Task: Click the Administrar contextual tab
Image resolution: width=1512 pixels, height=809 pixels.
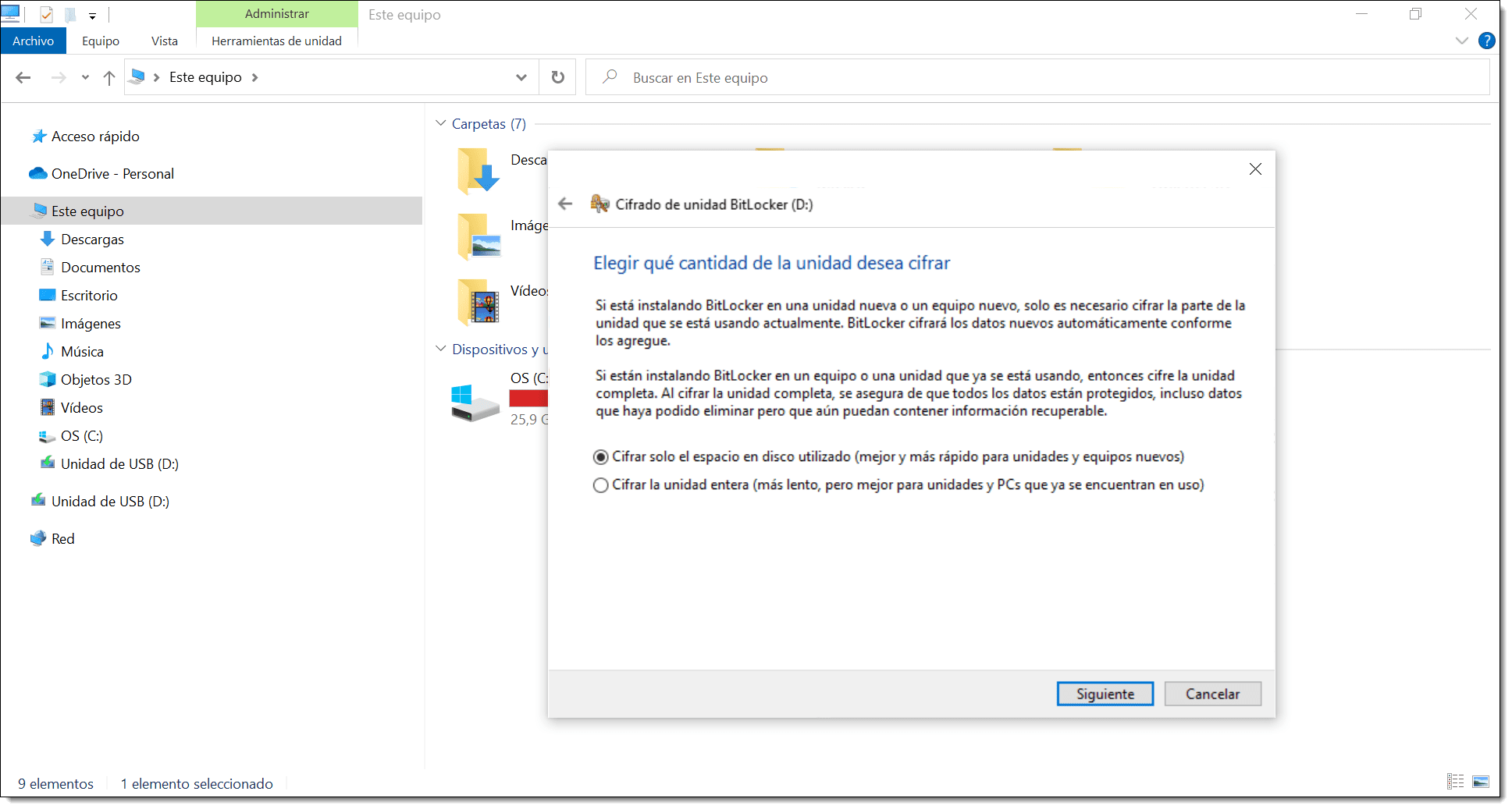Action: point(276,14)
